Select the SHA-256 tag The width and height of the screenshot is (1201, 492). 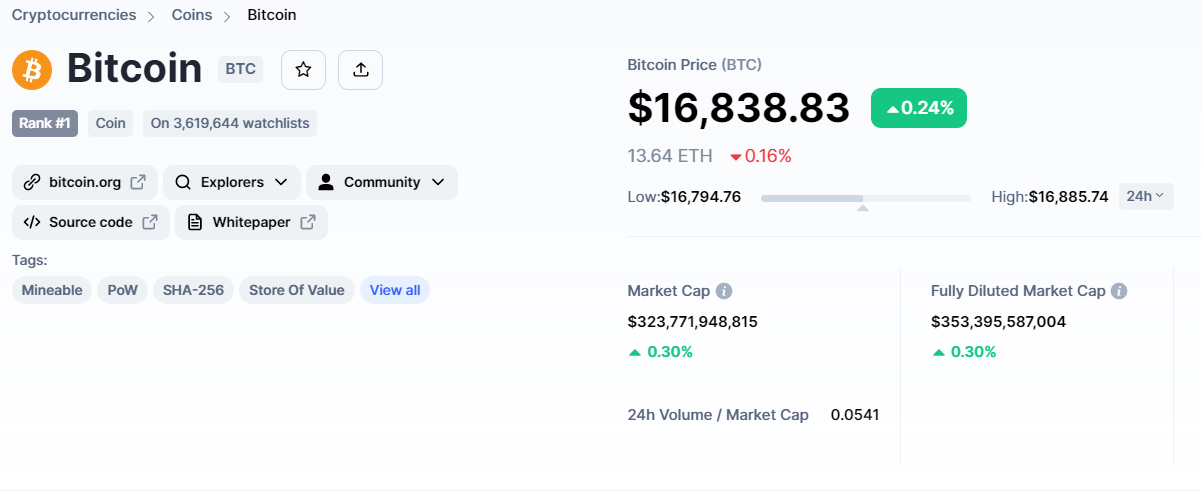pyautogui.click(x=194, y=290)
